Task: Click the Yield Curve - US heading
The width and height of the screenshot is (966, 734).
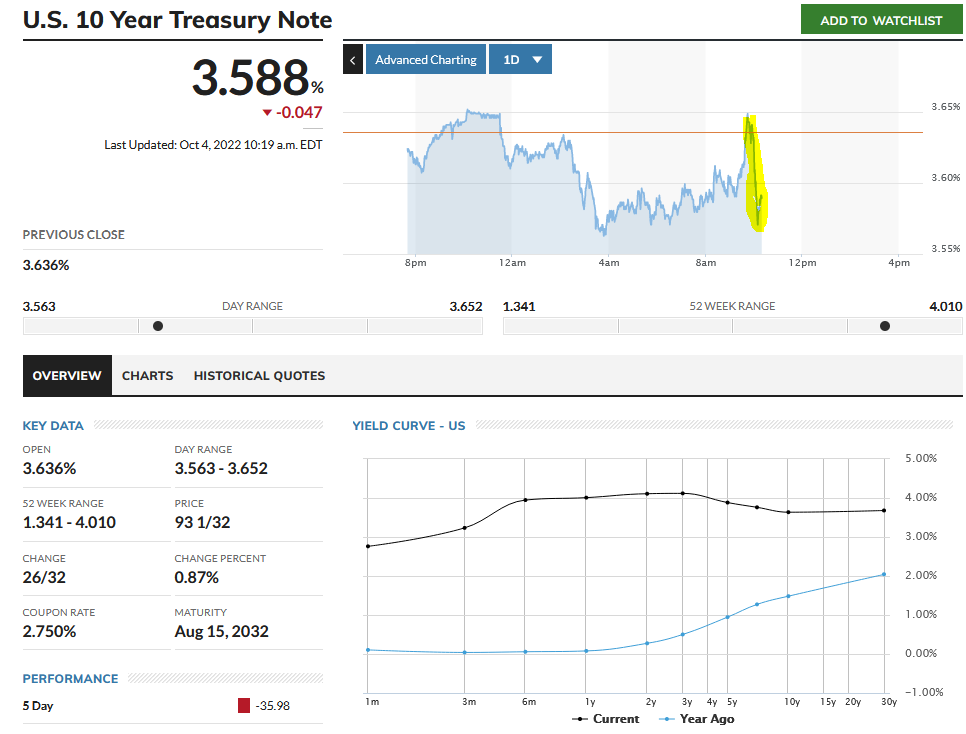Action: point(408,426)
